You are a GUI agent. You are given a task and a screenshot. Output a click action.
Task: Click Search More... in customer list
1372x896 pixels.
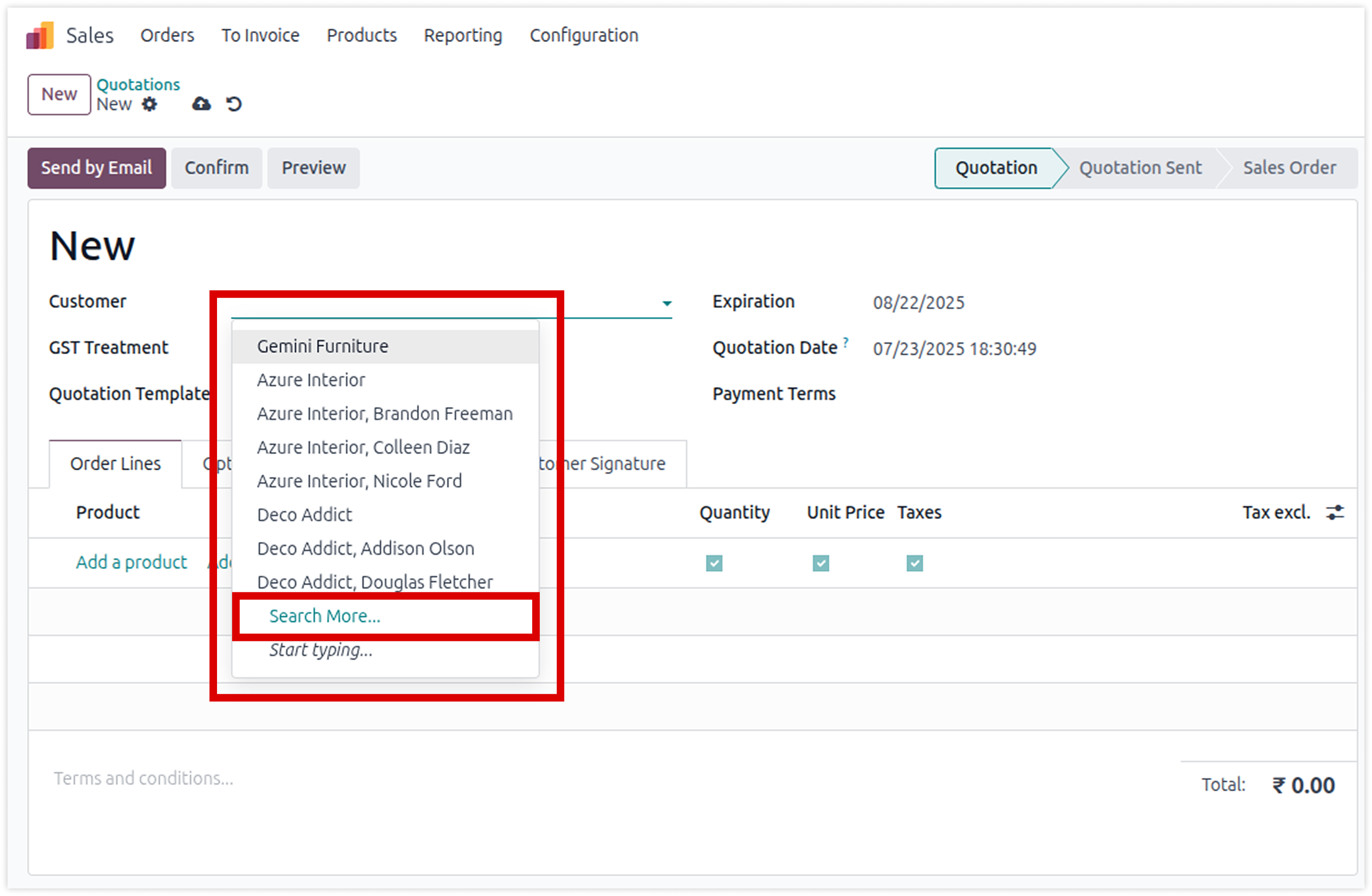[x=325, y=616]
